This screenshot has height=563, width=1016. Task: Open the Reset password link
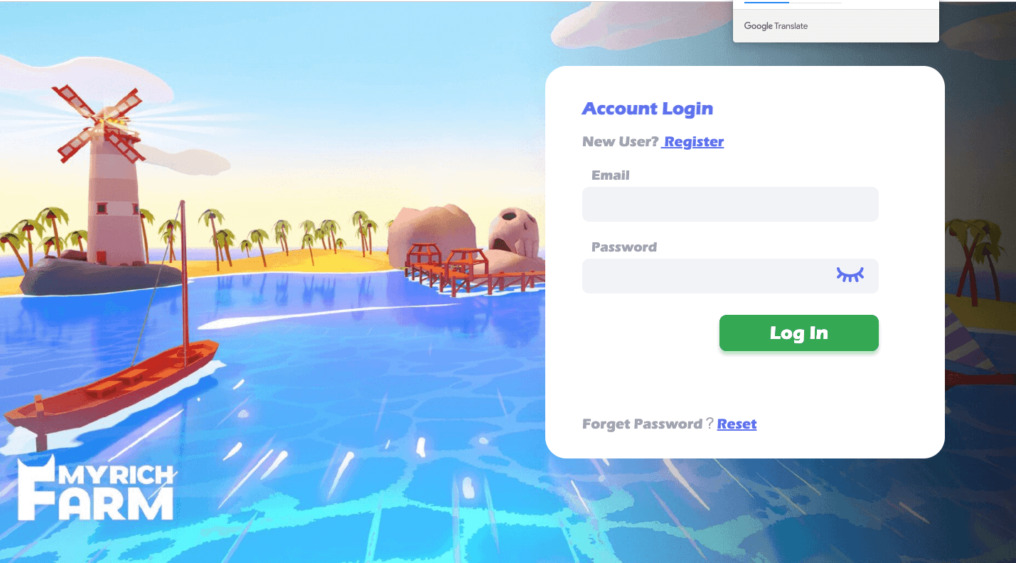pos(737,424)
